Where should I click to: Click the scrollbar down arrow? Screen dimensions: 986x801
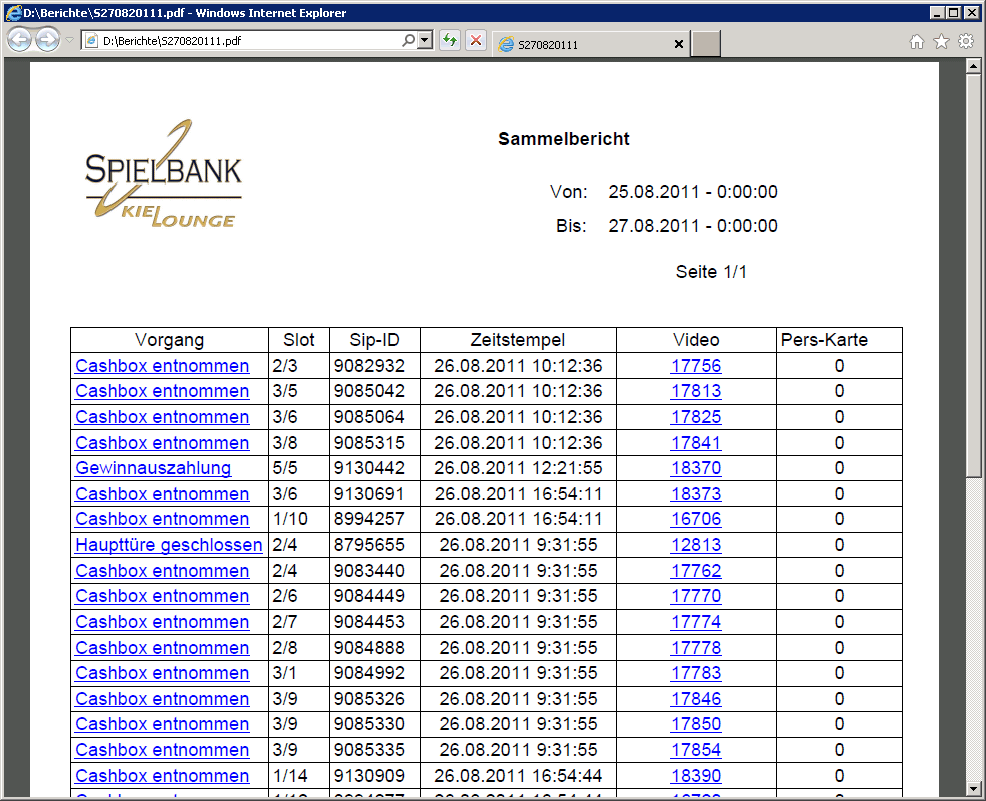point(972,789)
